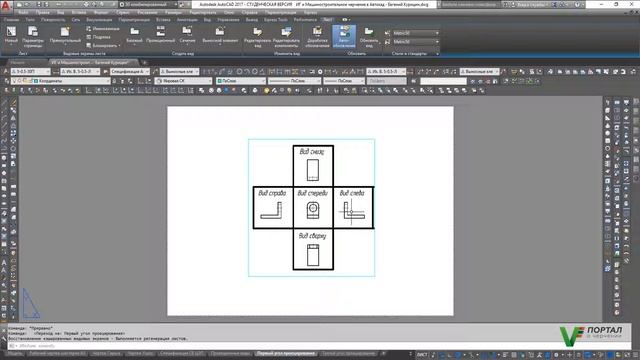Open the Справка menu
This screenshot has width=640, height=360.
pos(249,13)
